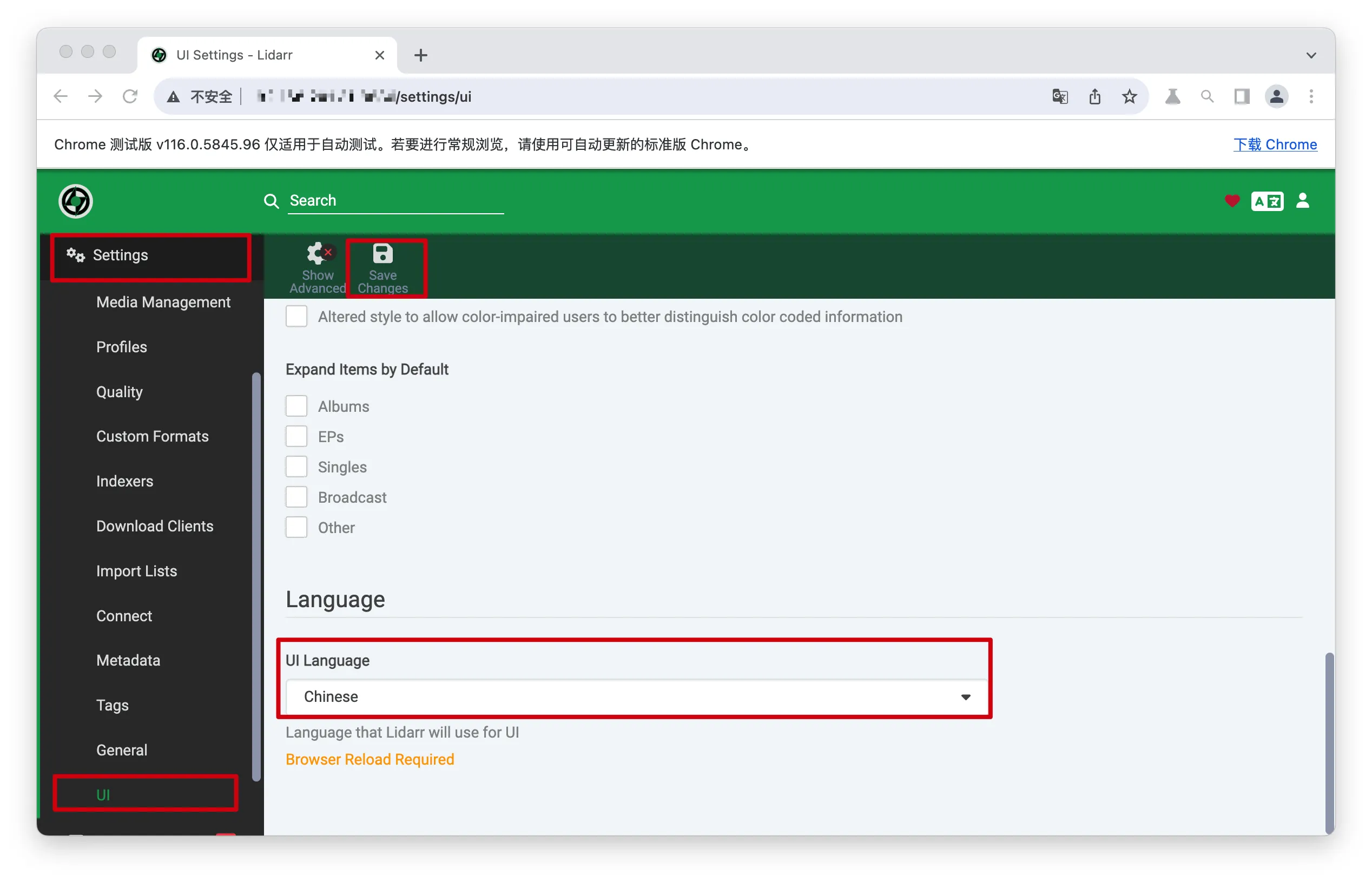Viewport: 1372px width, 881px height.
Task: Click Google Translate icon in address bar
Action: (1060, 97)
